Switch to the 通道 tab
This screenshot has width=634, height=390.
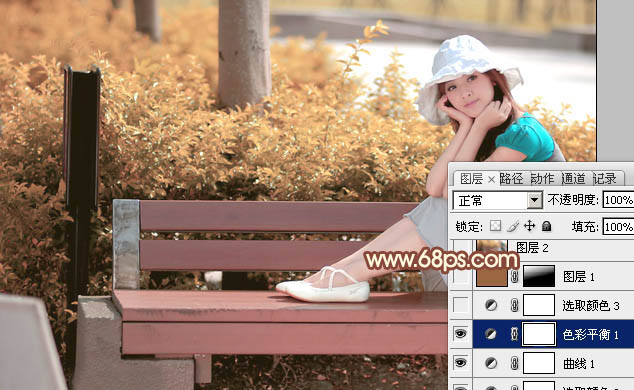click(x=573, y=179)
